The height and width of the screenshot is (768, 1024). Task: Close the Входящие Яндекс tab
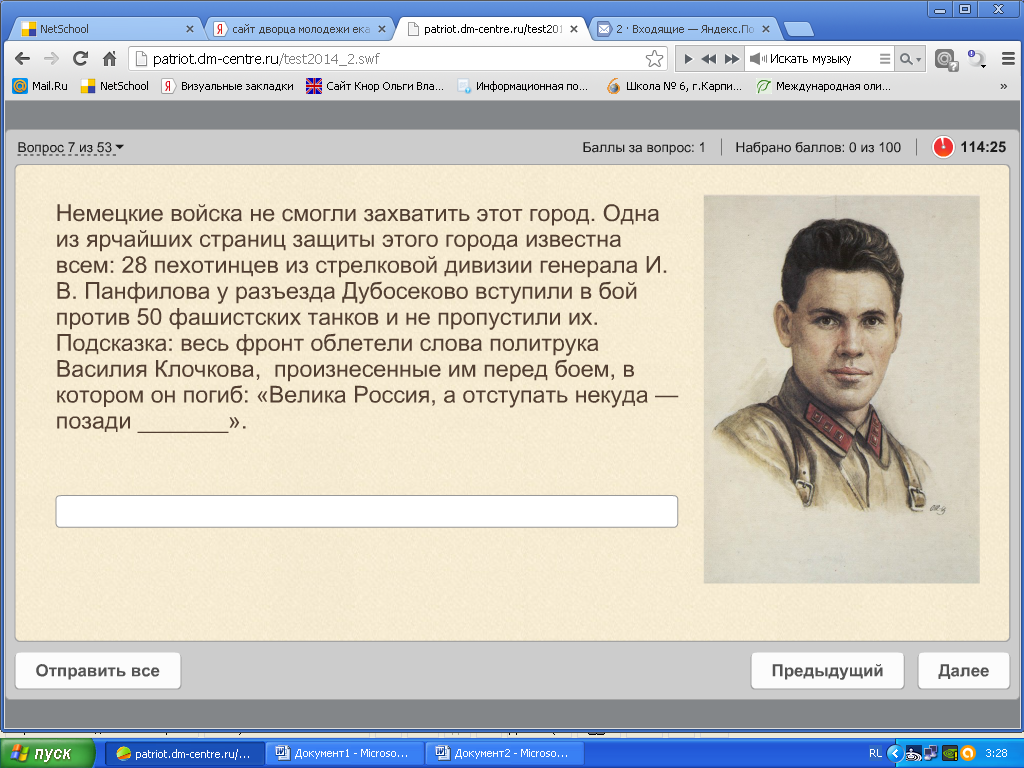pyautogui.click(x=766, y=29)
